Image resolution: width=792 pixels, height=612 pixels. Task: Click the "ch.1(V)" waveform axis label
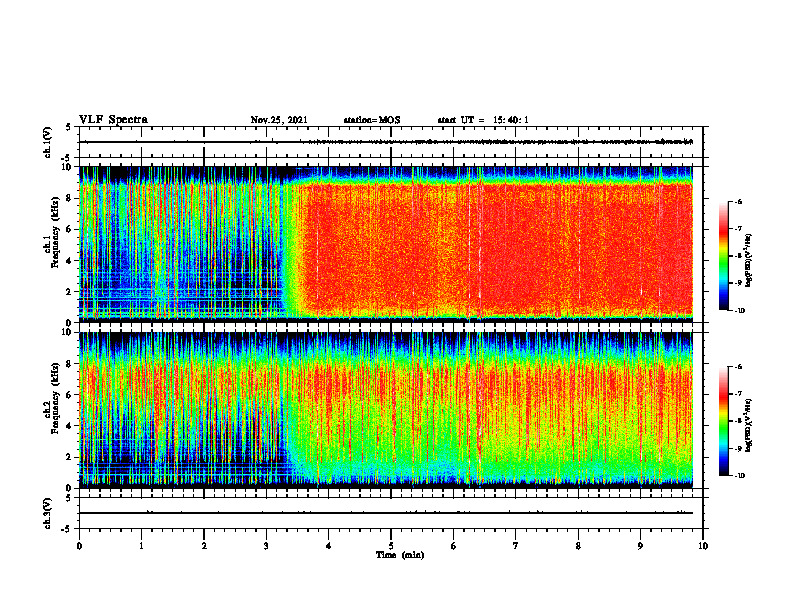[48, 142]
